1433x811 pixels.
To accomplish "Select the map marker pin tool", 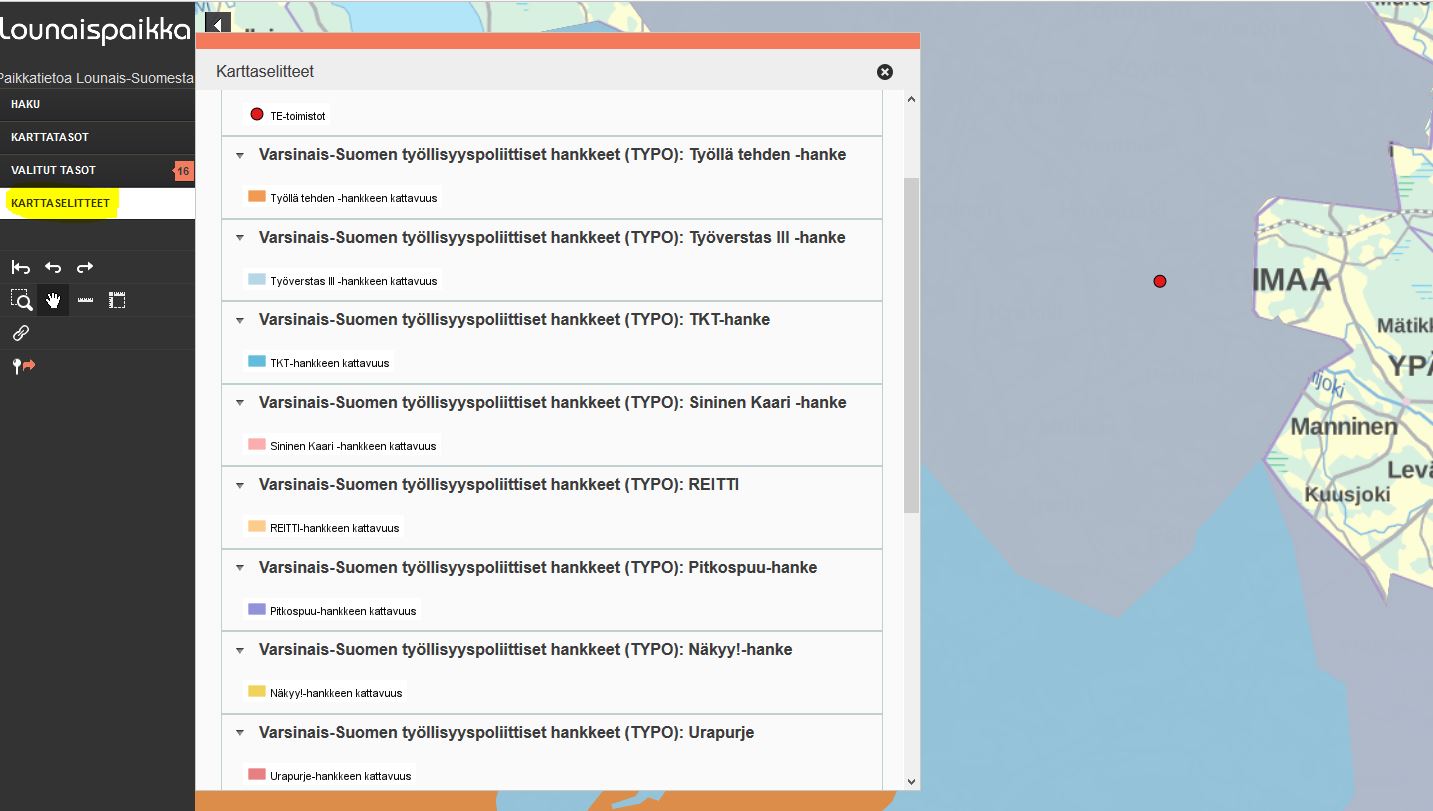I will 23,366.
